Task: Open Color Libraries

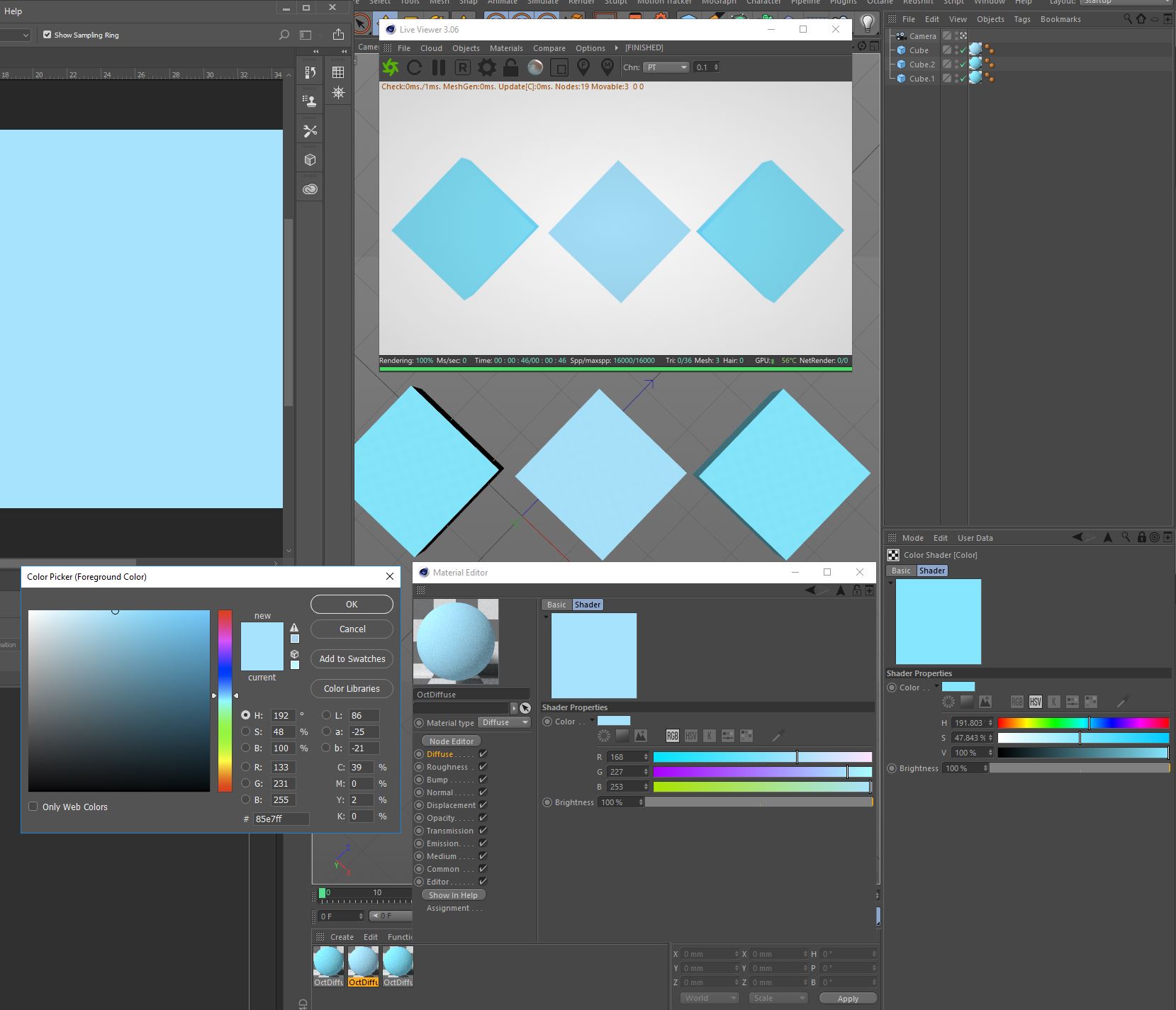Action: pyautogui.click(x=352, y=689)
